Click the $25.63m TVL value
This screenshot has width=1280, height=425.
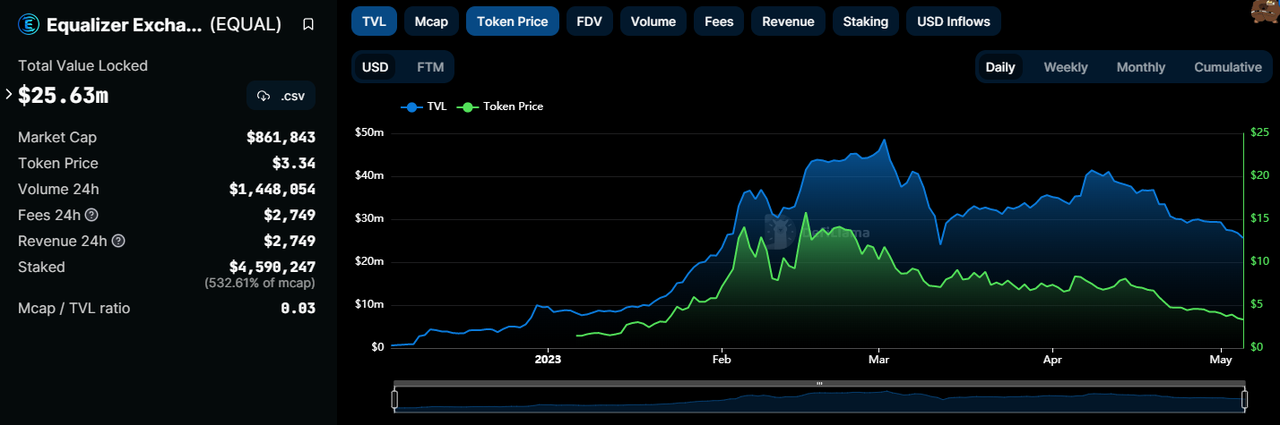pyautogui.click(x=63, y=96)
